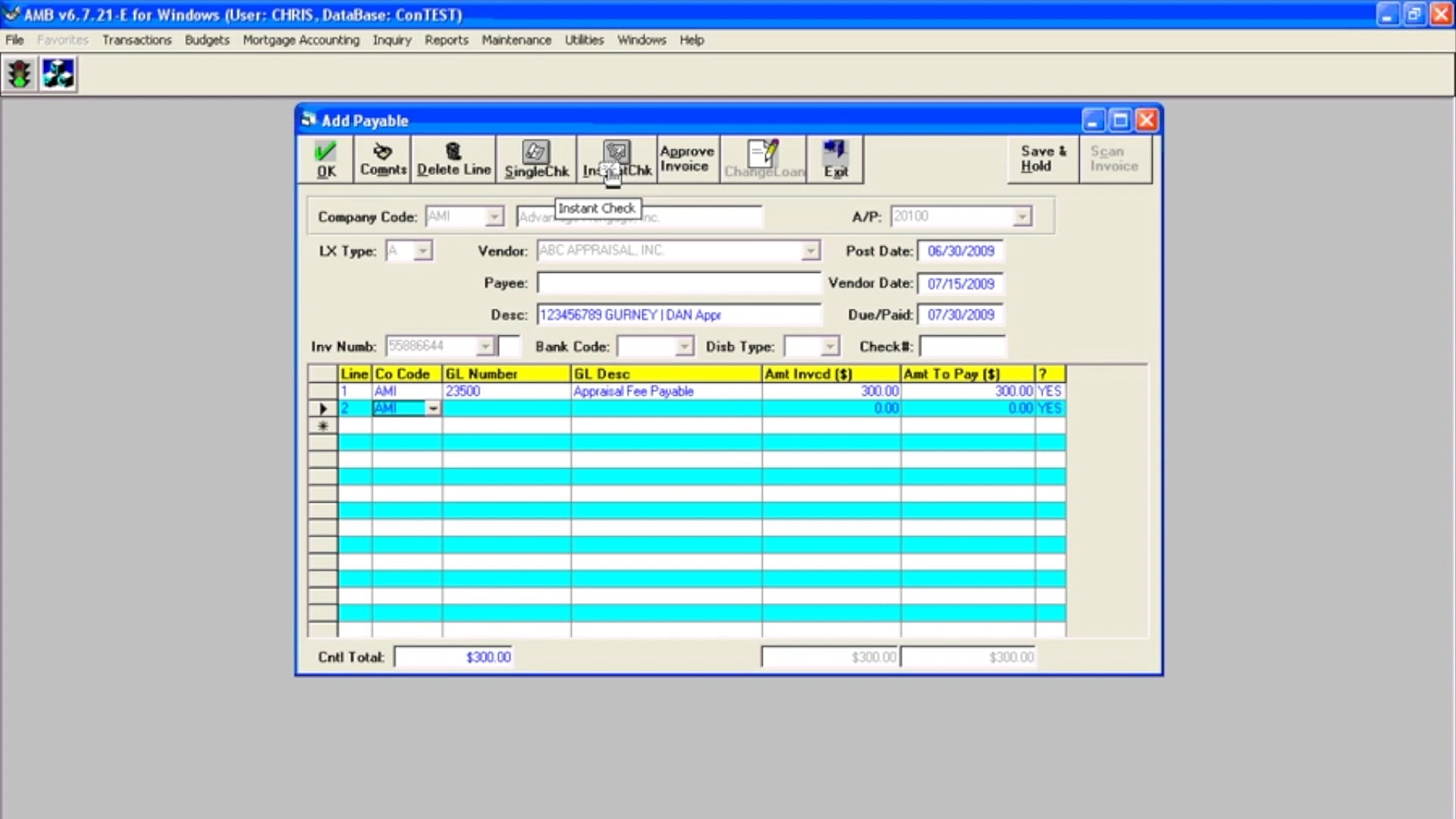Click the Save & Hold button
This screenshot has height=819, width=1456.
(1043, 158)
